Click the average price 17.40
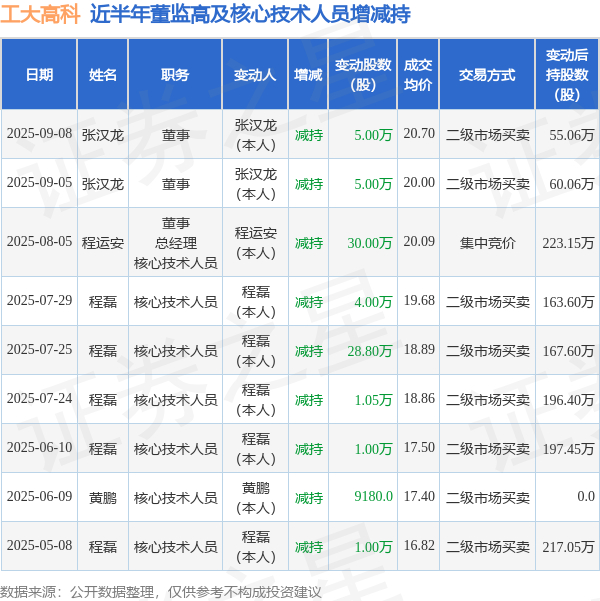Screen dimensions: 600x601 pyautogui.click(x=419, y=497)
